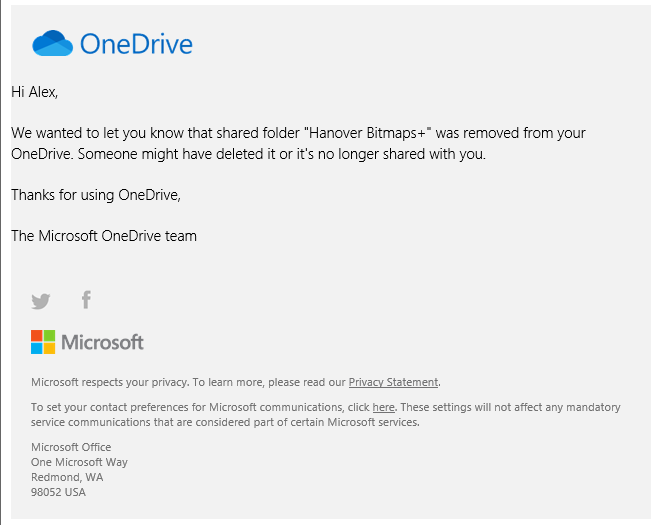Open the Facebook icon link
The width and height of the screenshot is (670, 525).
pos(86,299)
